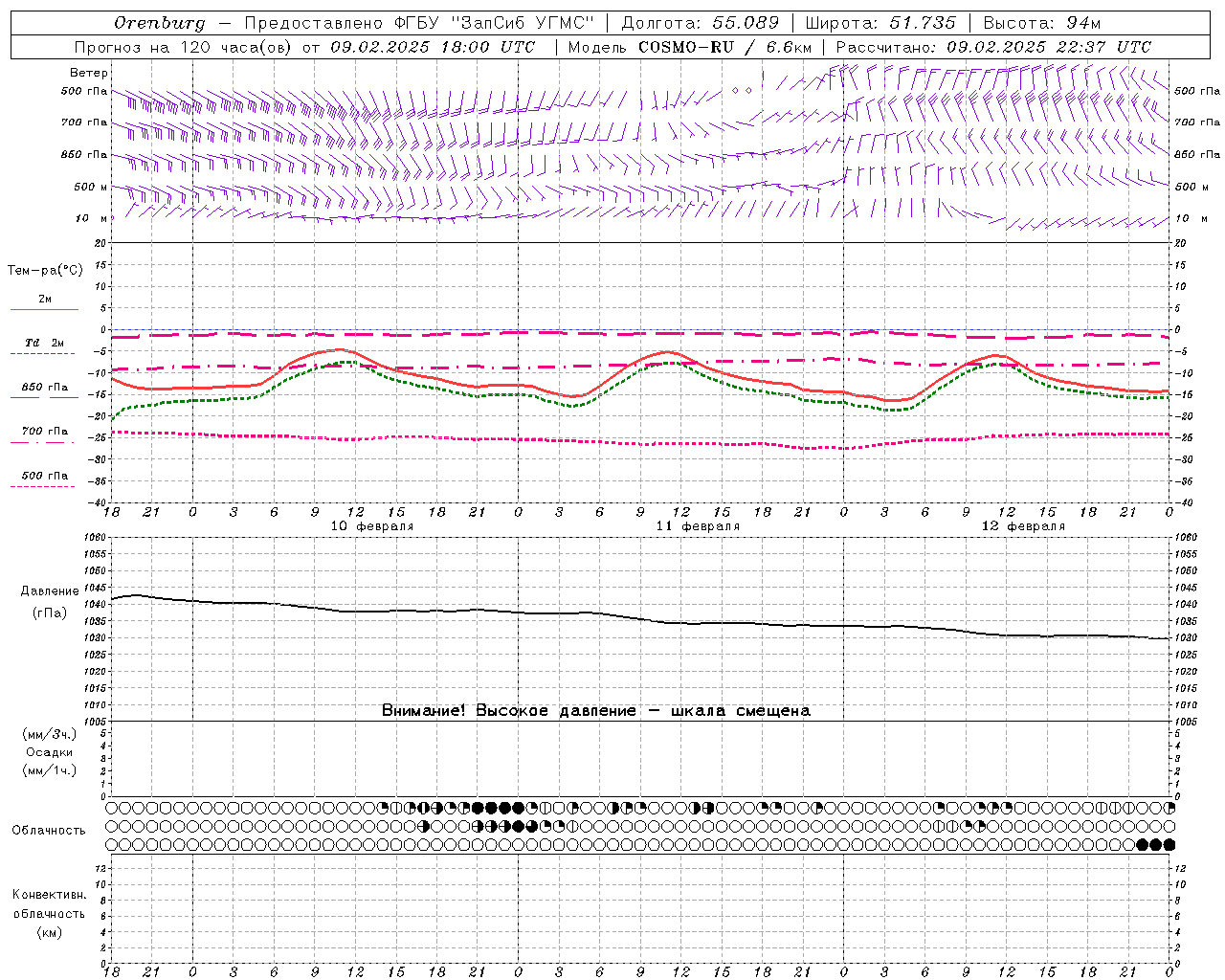
Task: Click the "Осадки" precipitation label
Action: tap(50, 752)
